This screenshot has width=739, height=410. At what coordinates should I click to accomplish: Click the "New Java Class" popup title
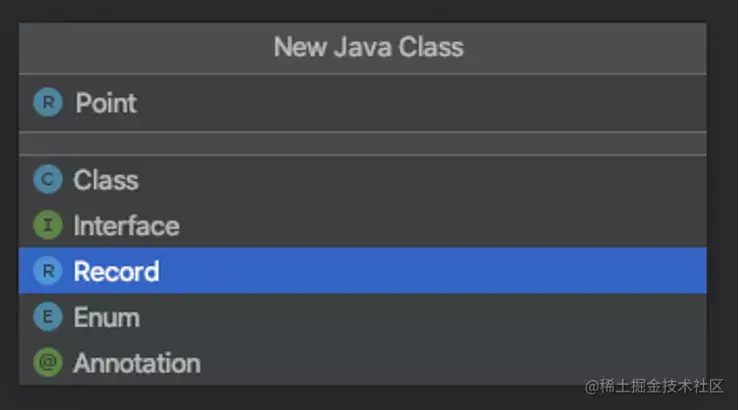368,46
